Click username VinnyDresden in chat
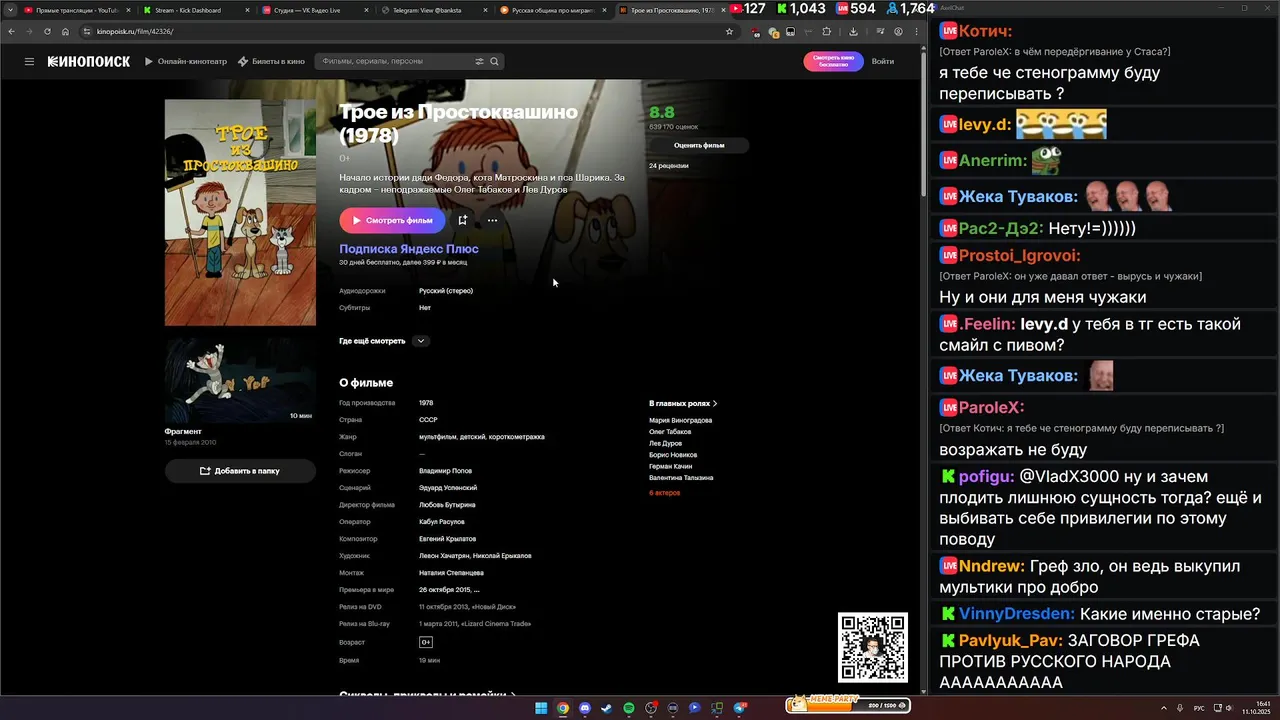Viewport: 1280px width, 720px height. click(x=1017, y=614)
